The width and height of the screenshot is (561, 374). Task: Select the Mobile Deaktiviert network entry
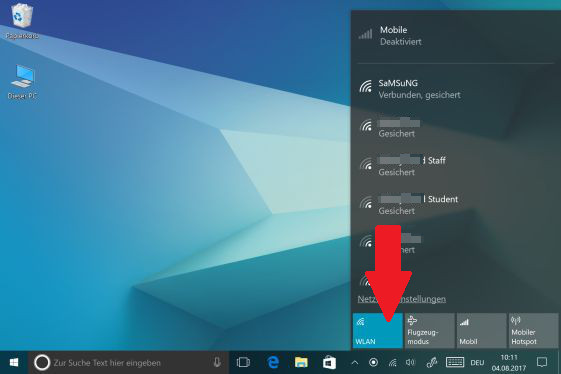pyautogui.click(x=455, y=35)
